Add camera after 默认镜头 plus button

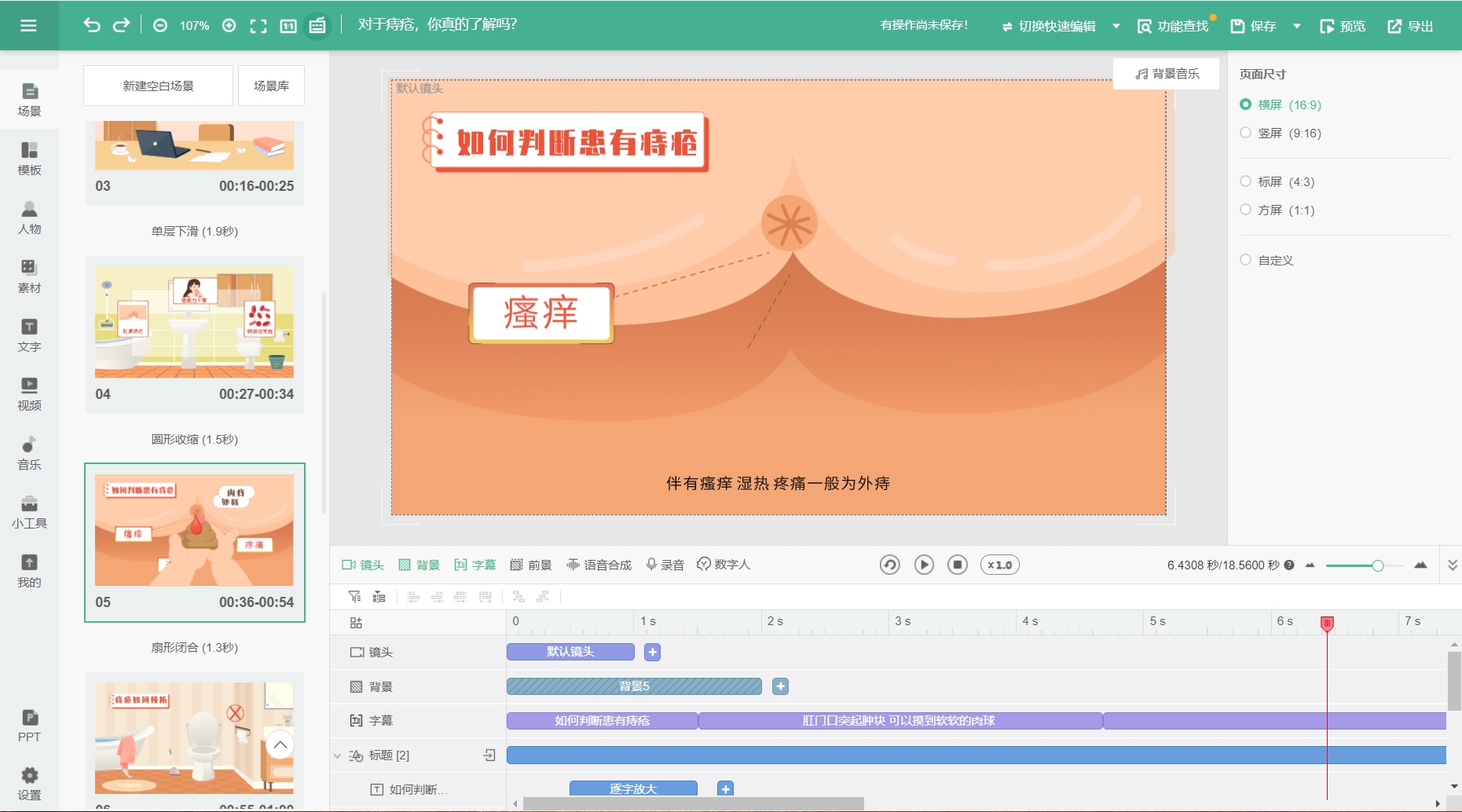pyautogui.click(x=652, y=652)
